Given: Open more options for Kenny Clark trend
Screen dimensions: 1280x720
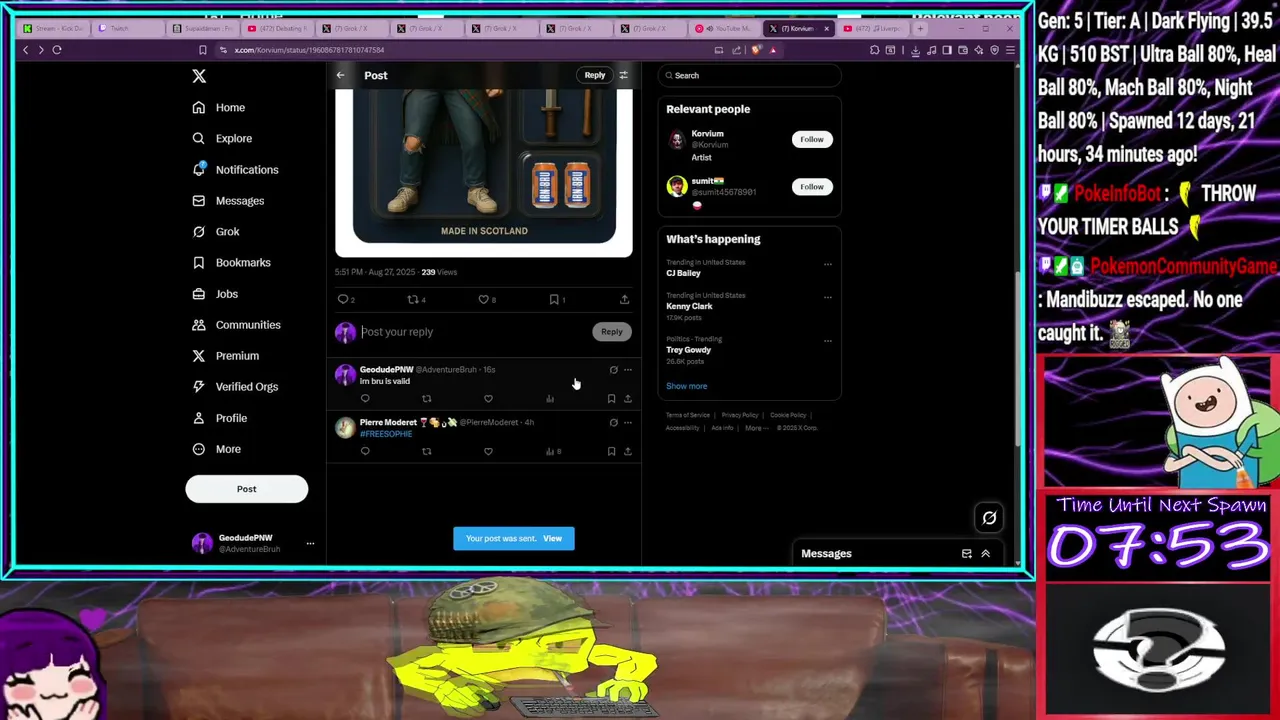Looking at the screenshot, I should [x=827, y=297].
